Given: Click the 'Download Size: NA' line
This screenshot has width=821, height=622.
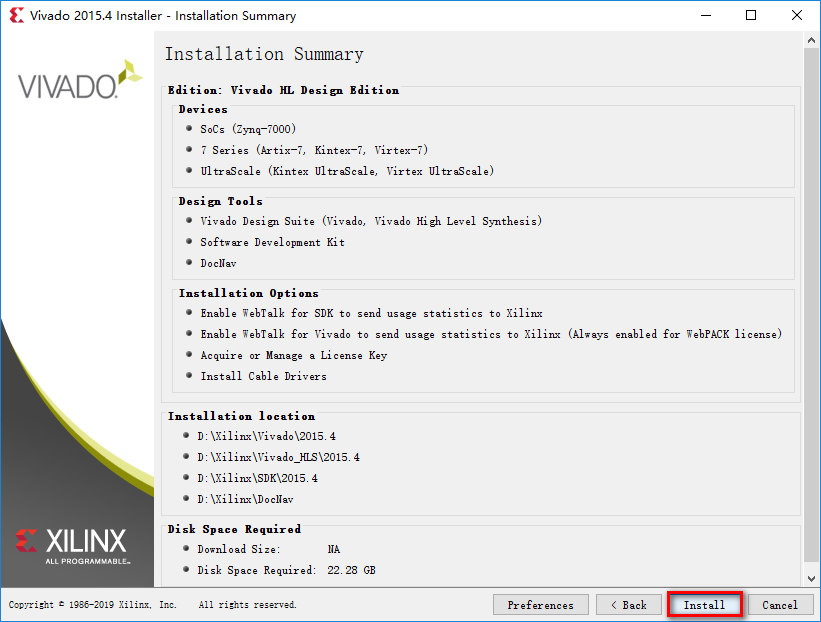Looking at the screenshot, I should coord(269,549).
